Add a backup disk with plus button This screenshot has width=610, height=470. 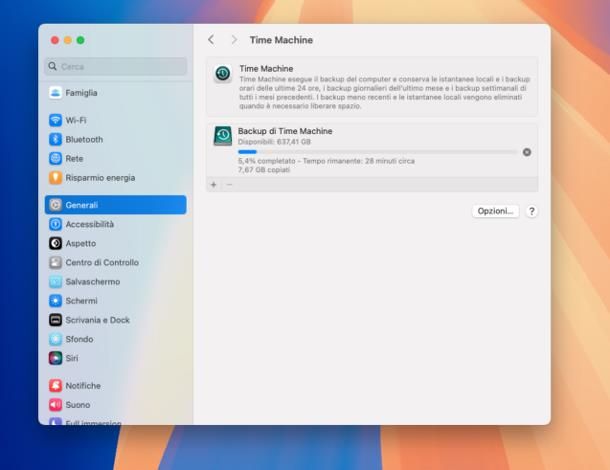point(214,184)
